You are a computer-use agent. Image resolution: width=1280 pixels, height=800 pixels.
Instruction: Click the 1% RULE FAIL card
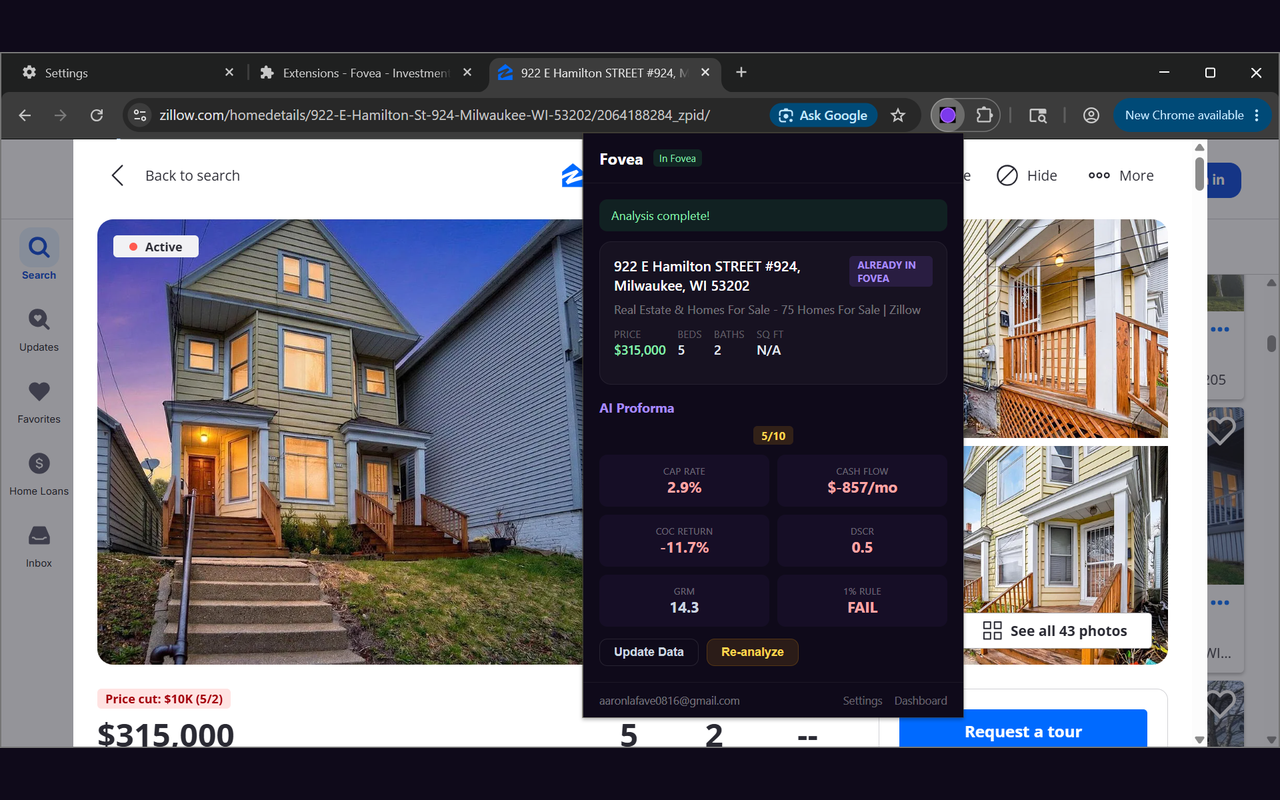pyautogui.click(x=862, y=601)
